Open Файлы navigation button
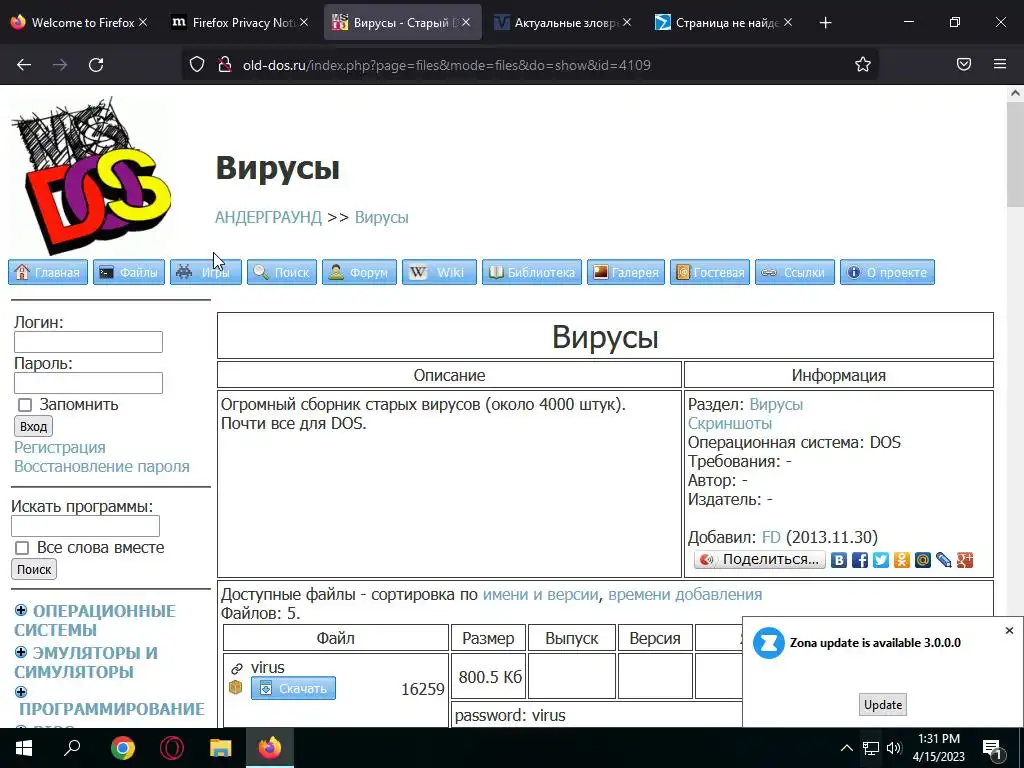The image size is (1024, 768). pos(128,272)
